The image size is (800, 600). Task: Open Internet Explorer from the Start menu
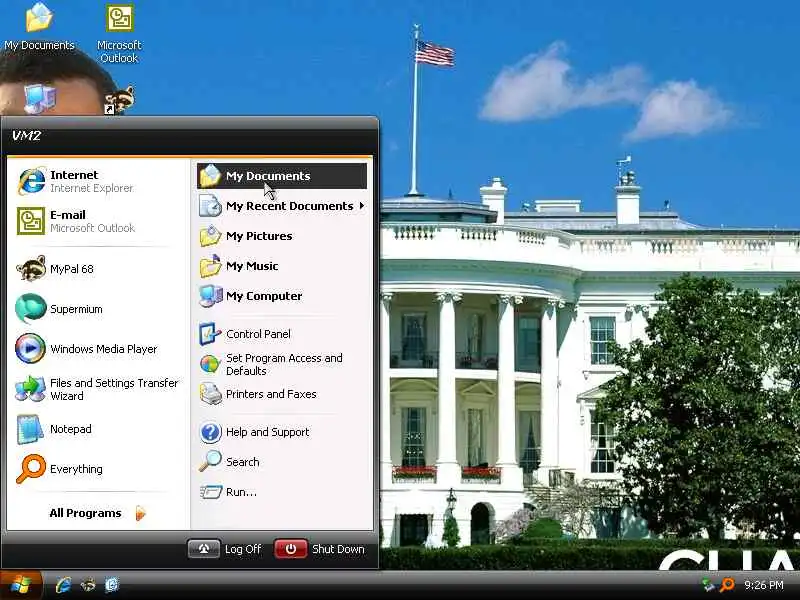coord(97,181)
